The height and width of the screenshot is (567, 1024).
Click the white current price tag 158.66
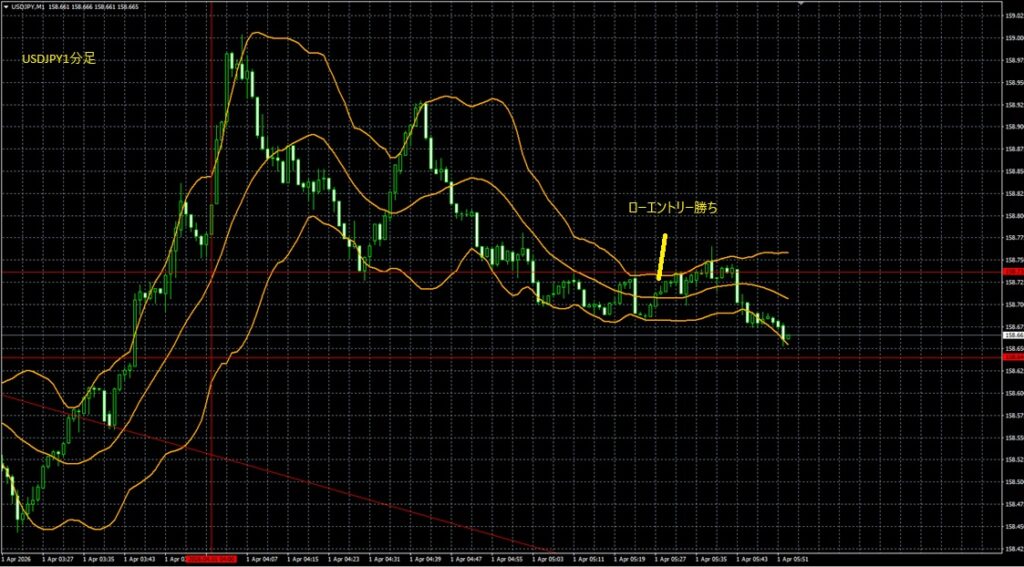coord(1014,335)
